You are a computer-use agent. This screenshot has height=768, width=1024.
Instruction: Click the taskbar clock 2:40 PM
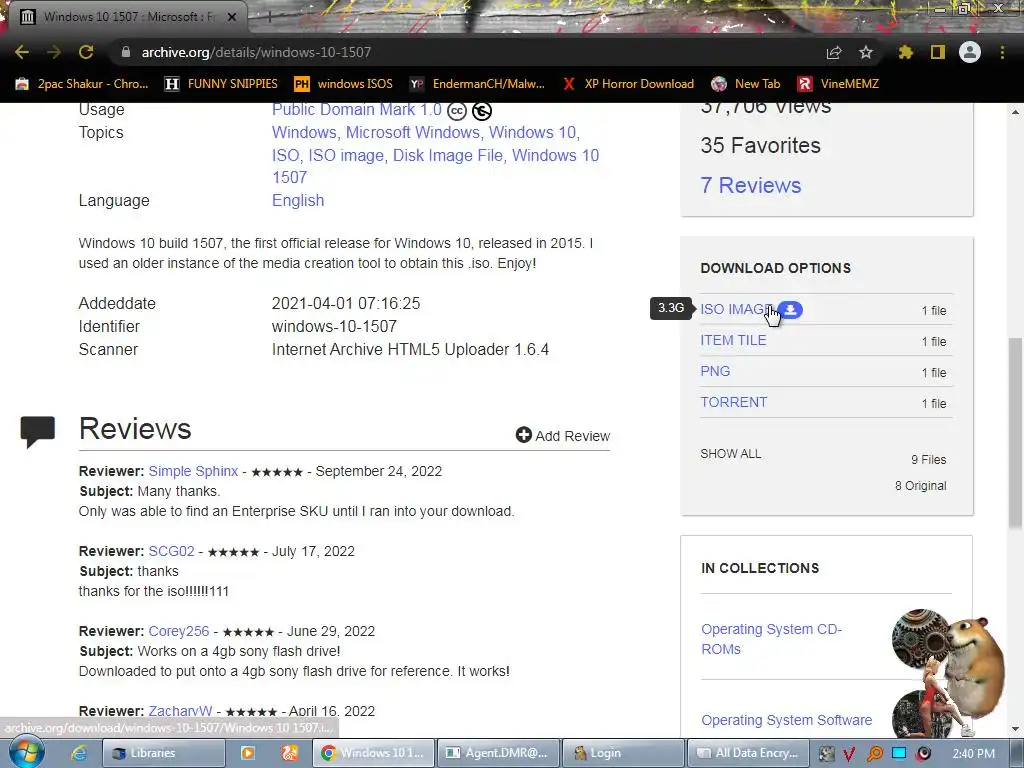[973, 753]
